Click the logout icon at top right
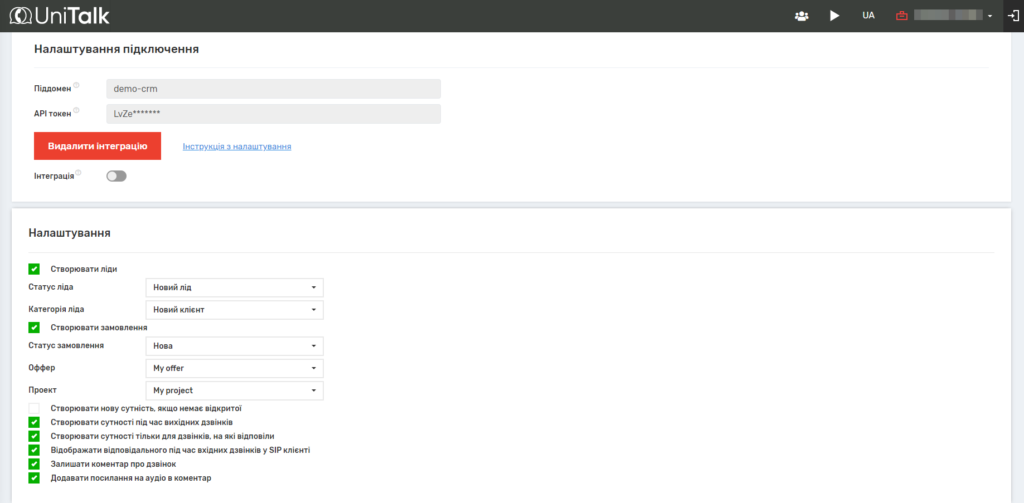 pyautogui.click(x=1013, y=16)
